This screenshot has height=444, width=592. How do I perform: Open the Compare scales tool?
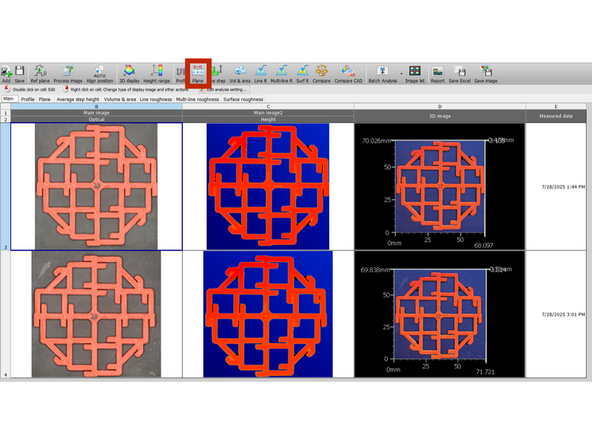[x=322, y=74]
